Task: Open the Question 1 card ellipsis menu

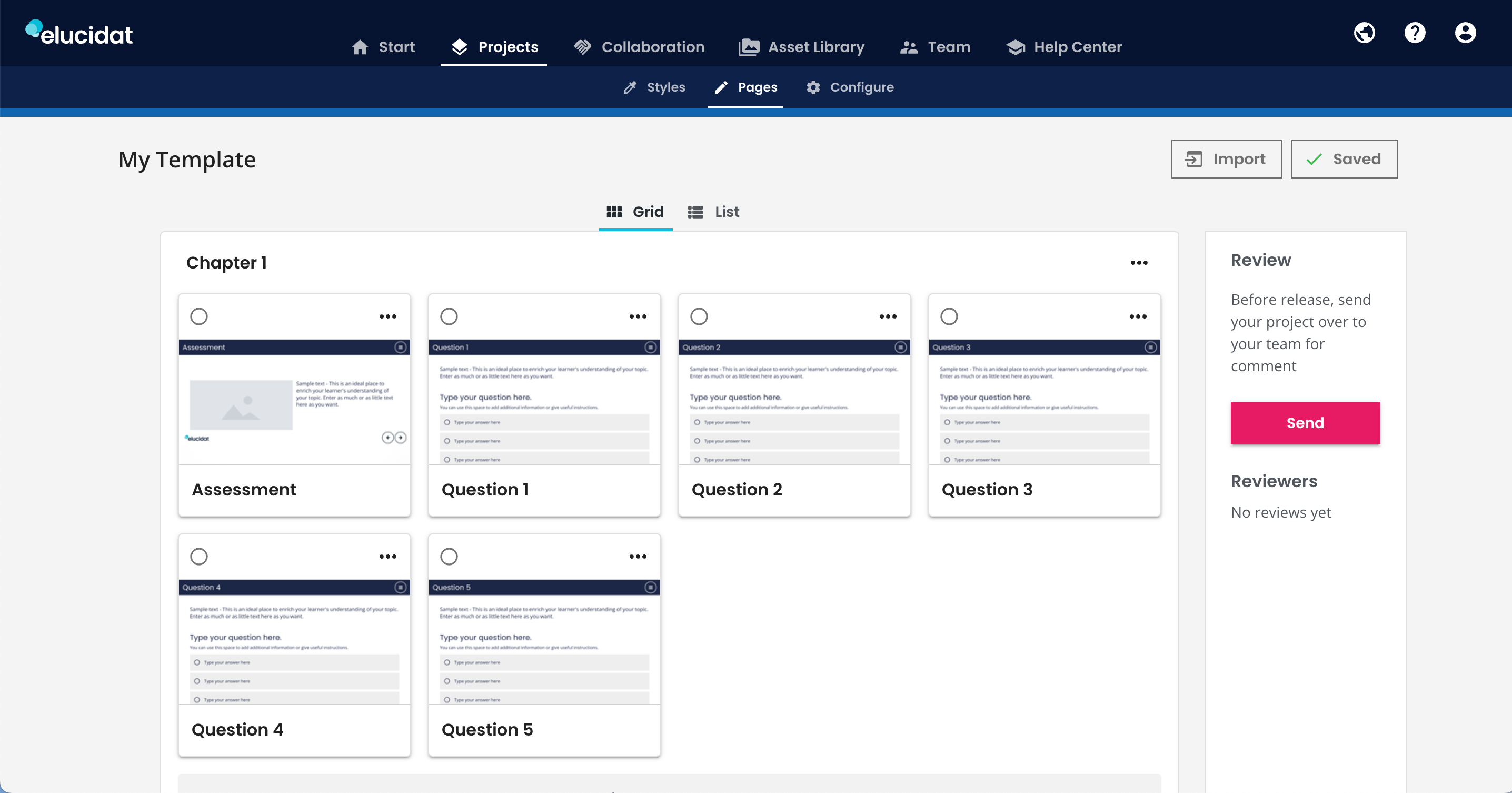Action: (x=638, y=316)
